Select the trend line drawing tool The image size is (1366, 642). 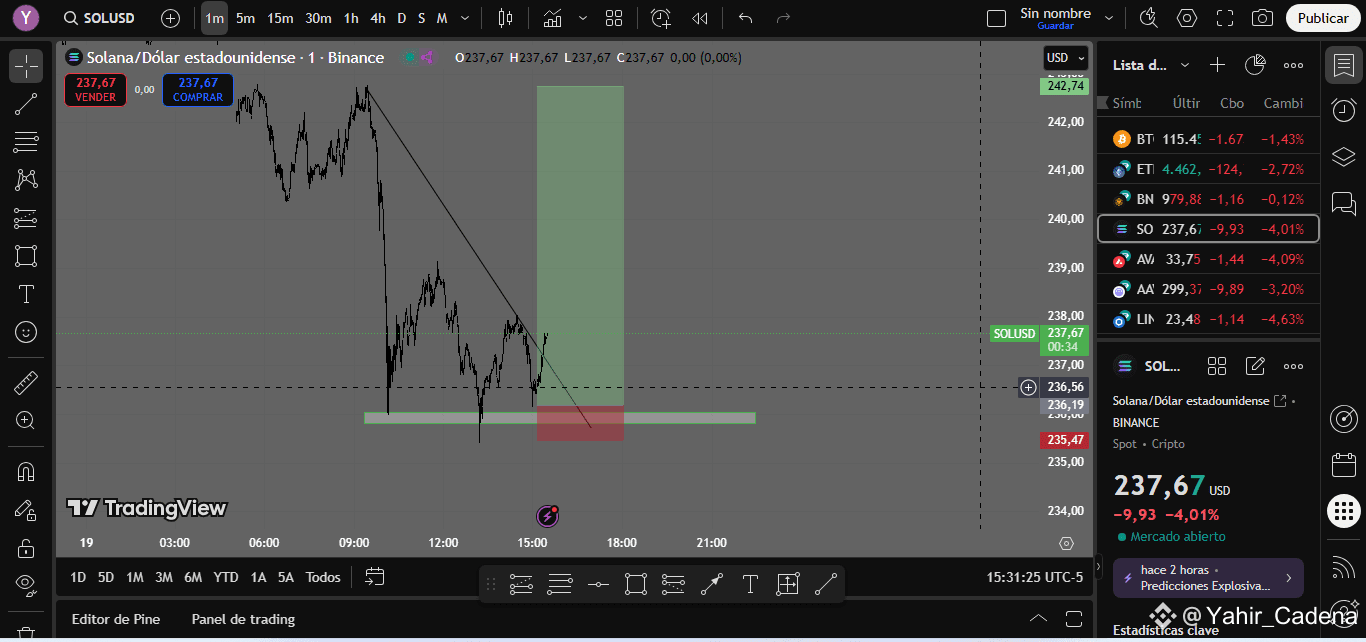coord(26,104)
